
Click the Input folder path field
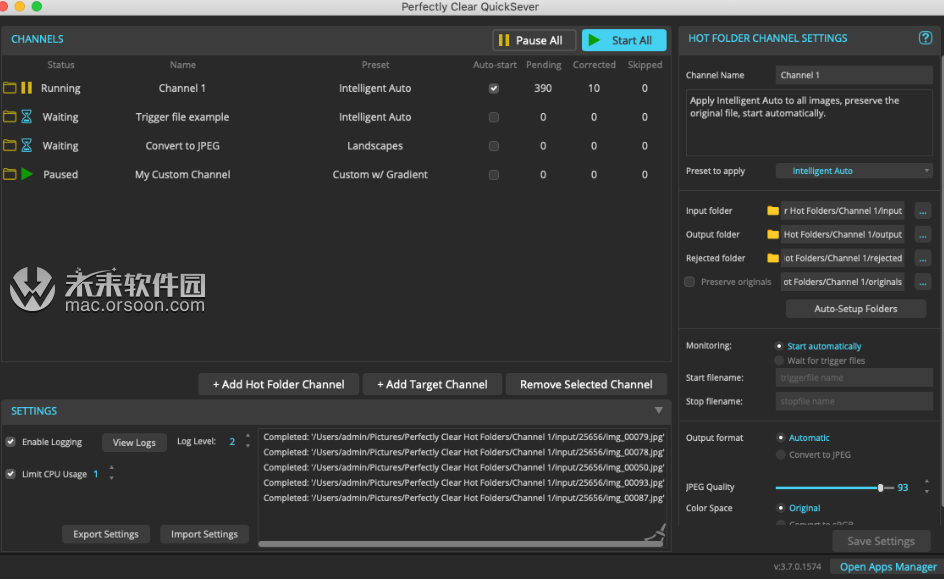842,211
